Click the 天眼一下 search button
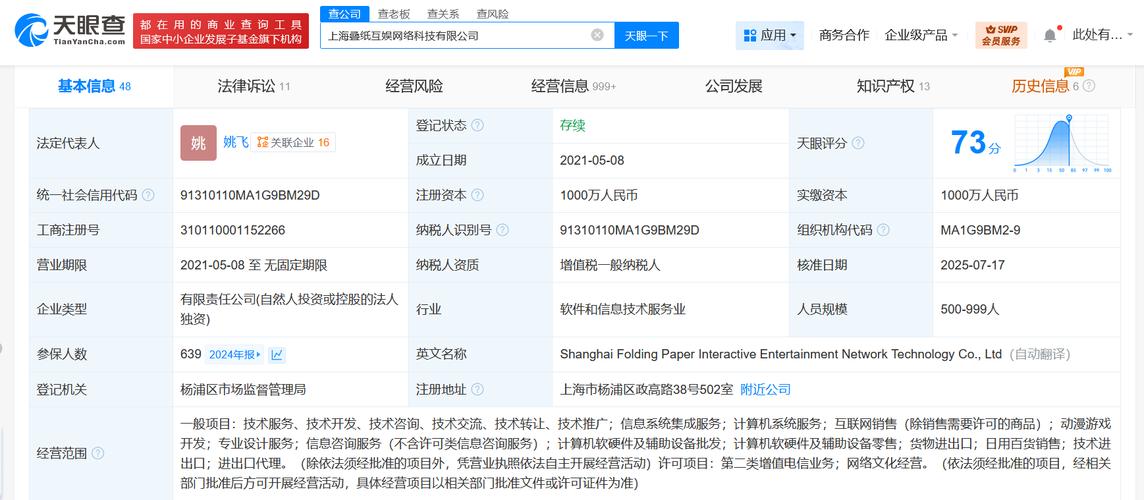Image resolution: width=1144 pixels, height=500 pixels. [646, 35]
